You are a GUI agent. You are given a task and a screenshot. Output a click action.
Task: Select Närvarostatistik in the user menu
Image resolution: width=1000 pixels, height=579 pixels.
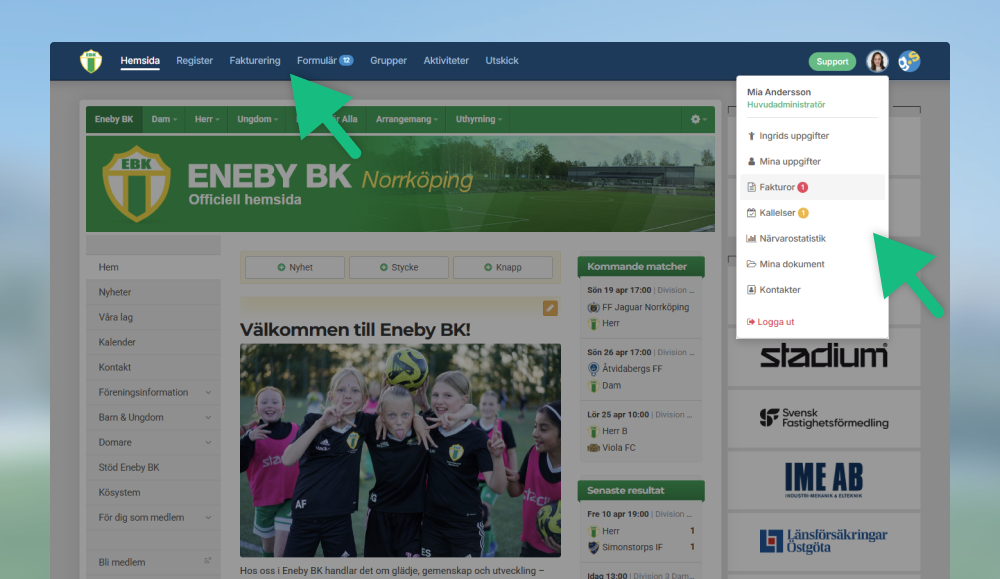pyautogui.click(x=791, y=239)
